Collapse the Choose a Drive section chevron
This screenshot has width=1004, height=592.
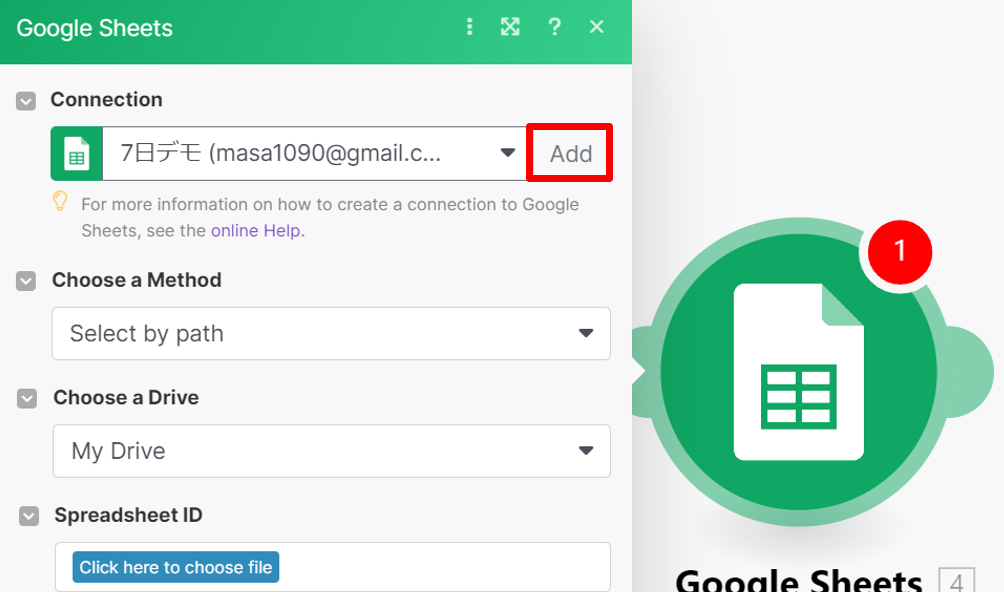tap(27, 399)
